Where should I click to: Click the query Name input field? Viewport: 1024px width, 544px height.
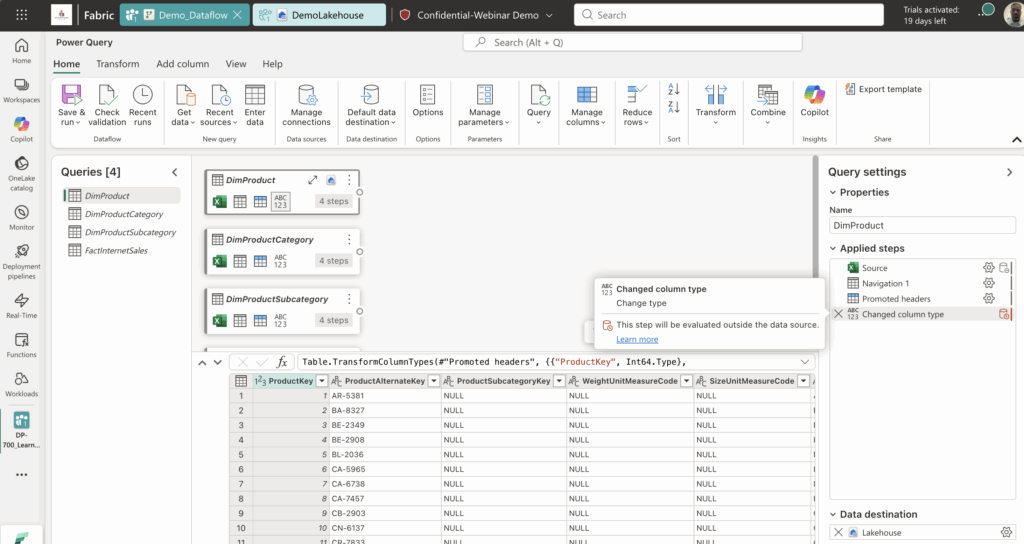[922, 225]
